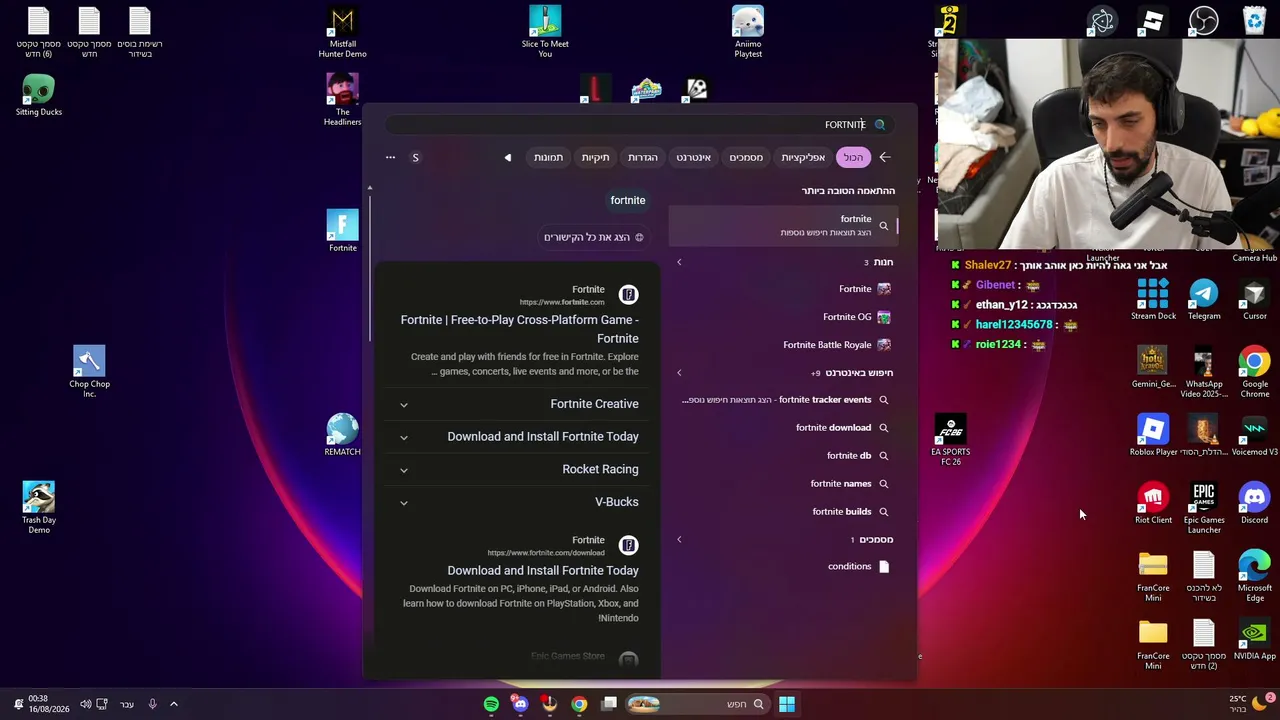Open the taskbar volume control
The image size is (1280, 720).
pyautogui.click(x=86, y=704)
